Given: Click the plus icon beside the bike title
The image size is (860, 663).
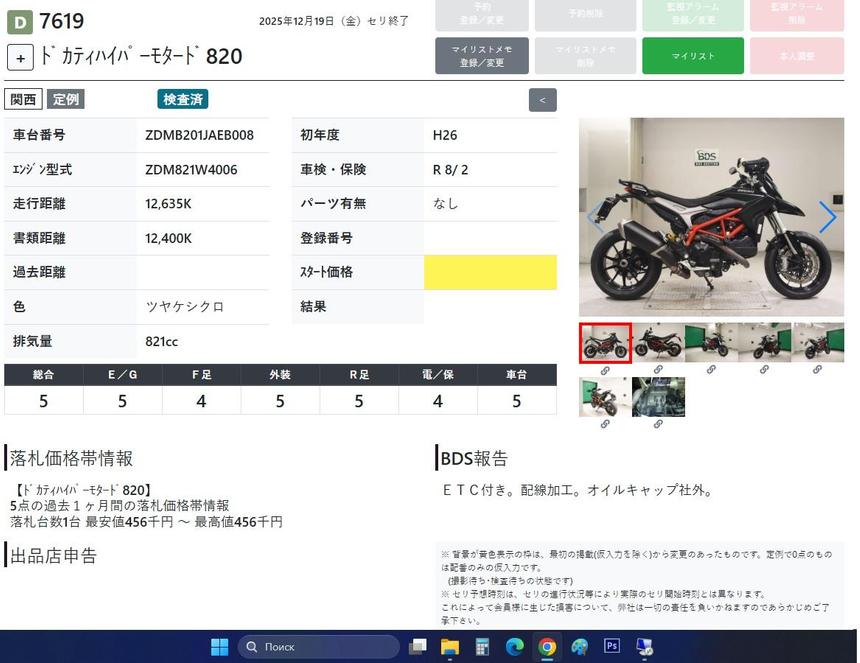Looking at the screenshot, I should (x=20, y=57).
